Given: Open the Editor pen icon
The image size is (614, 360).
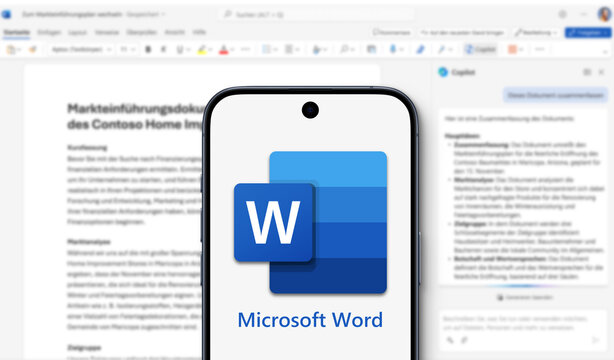Looking at the screenshot, I should tap(421, 49).
